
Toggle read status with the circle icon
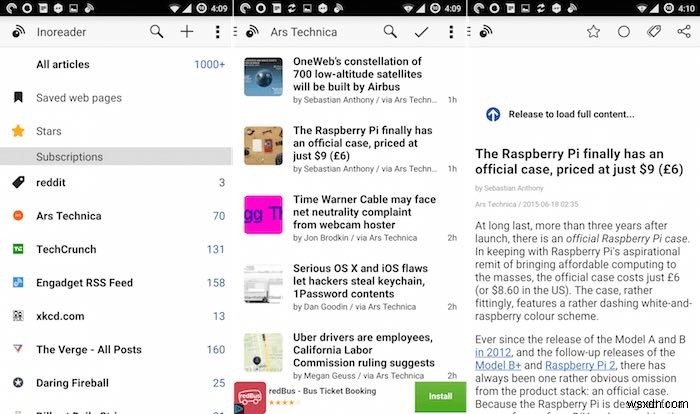[x=624, y=32]
